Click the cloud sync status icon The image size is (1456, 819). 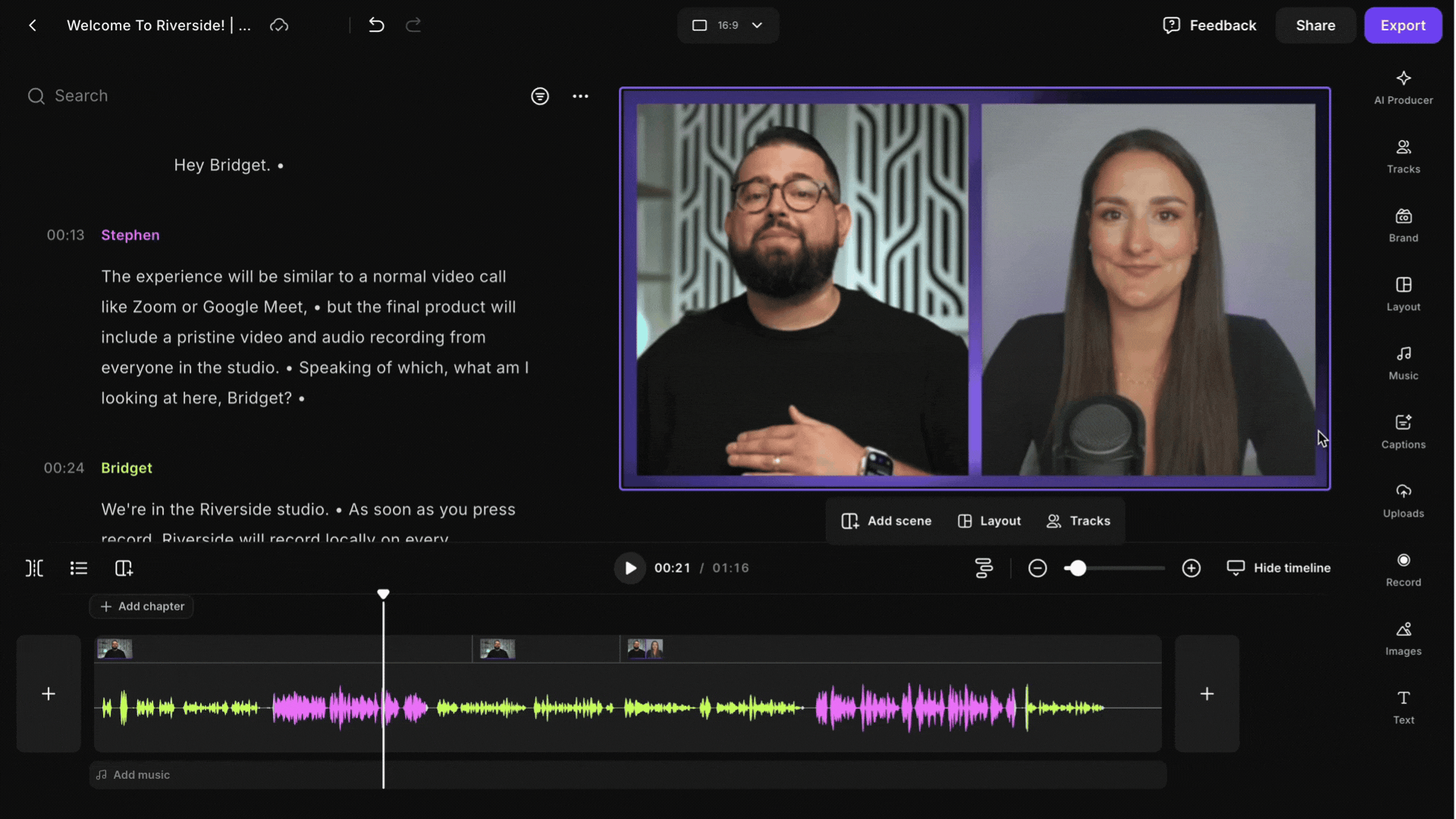[x=279, y=26]
